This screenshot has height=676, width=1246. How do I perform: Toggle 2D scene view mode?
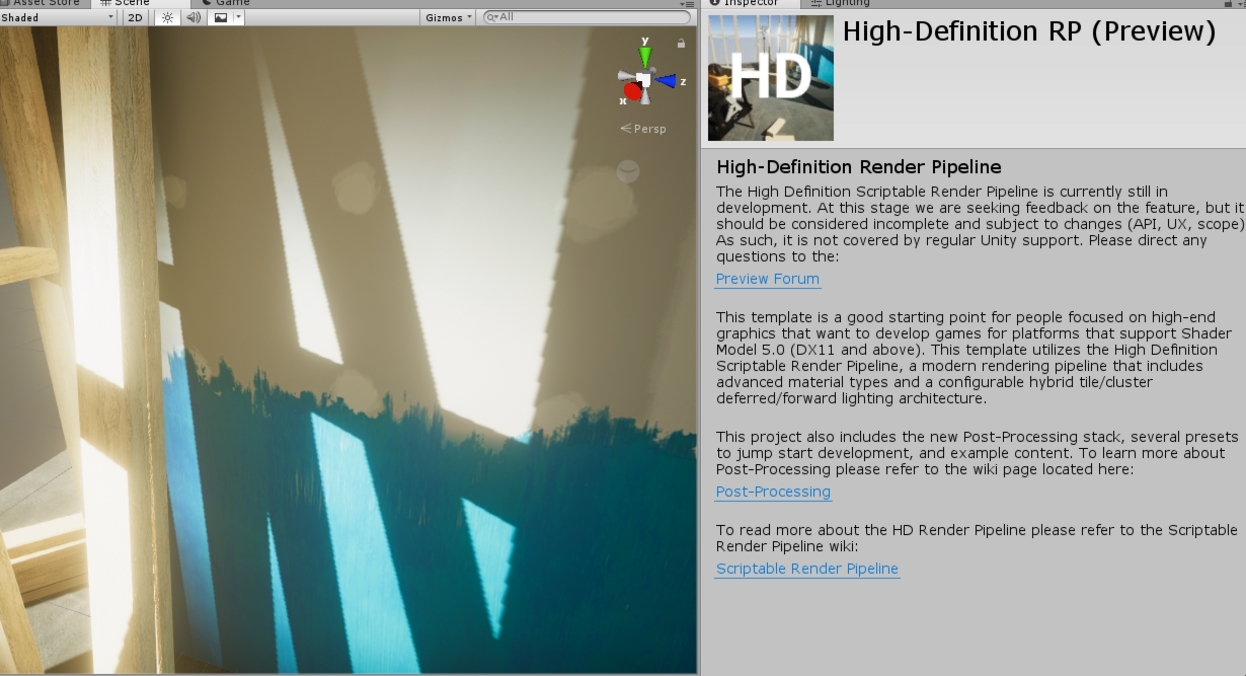click(x=135, y=17)
